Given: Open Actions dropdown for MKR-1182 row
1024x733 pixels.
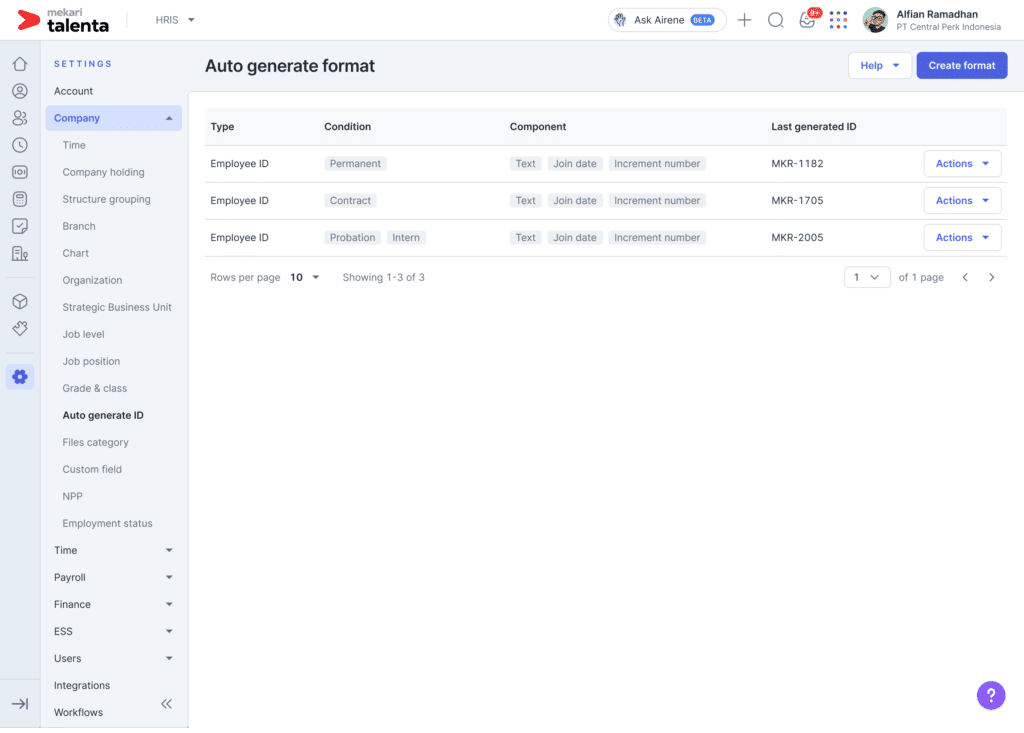Looking at the screenshot, I should tap(962, 164).
